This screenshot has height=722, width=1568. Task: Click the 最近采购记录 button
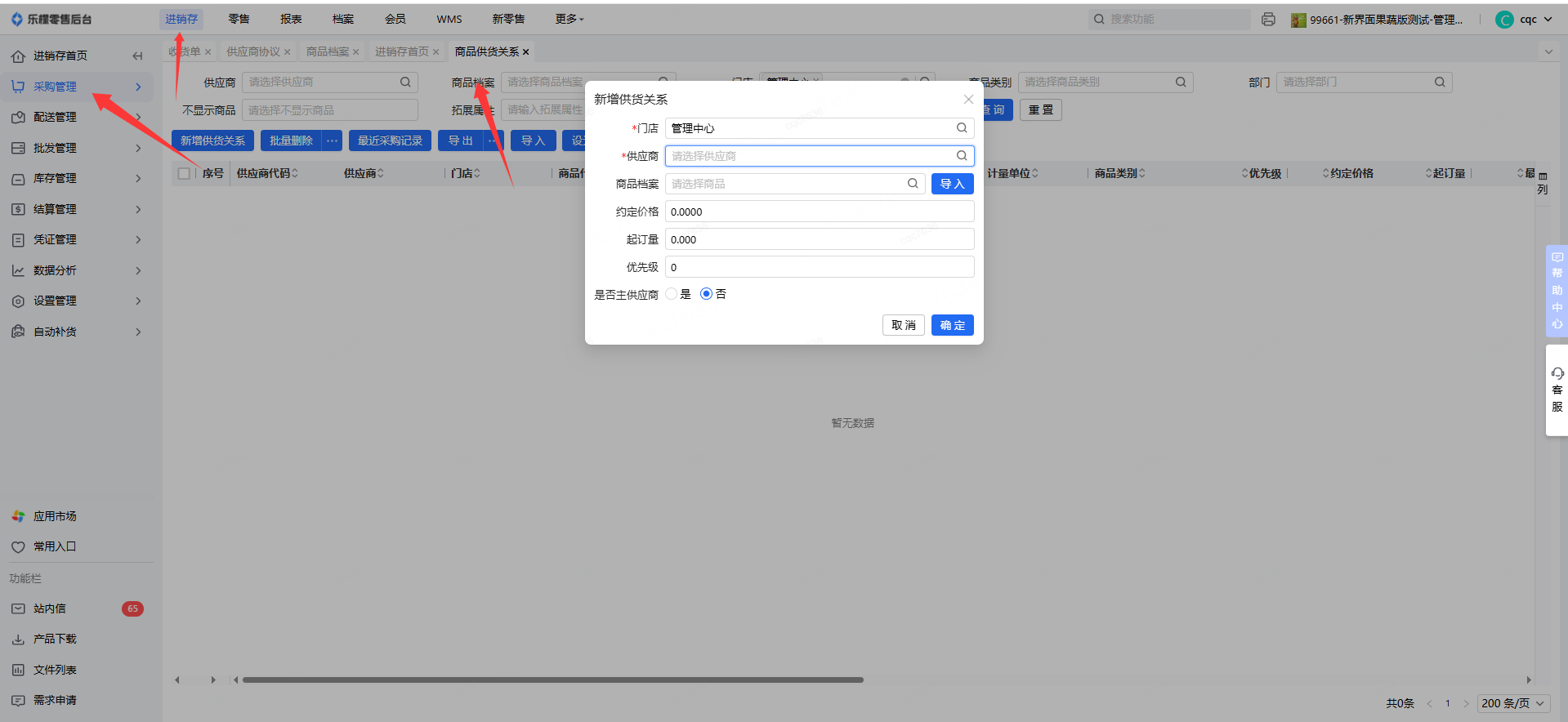(x=390, y=140)
